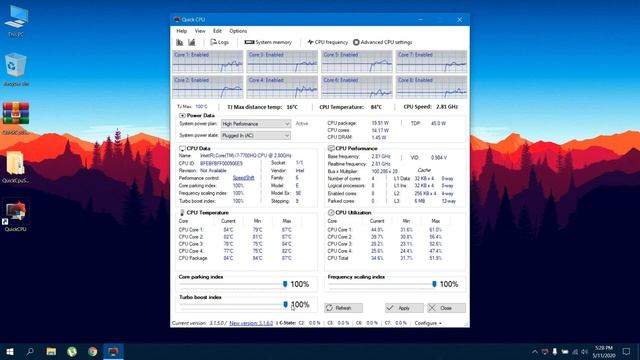Click the Core 4 Enabled graph
Screen dimensions: 640x360
tap(282, 87)
